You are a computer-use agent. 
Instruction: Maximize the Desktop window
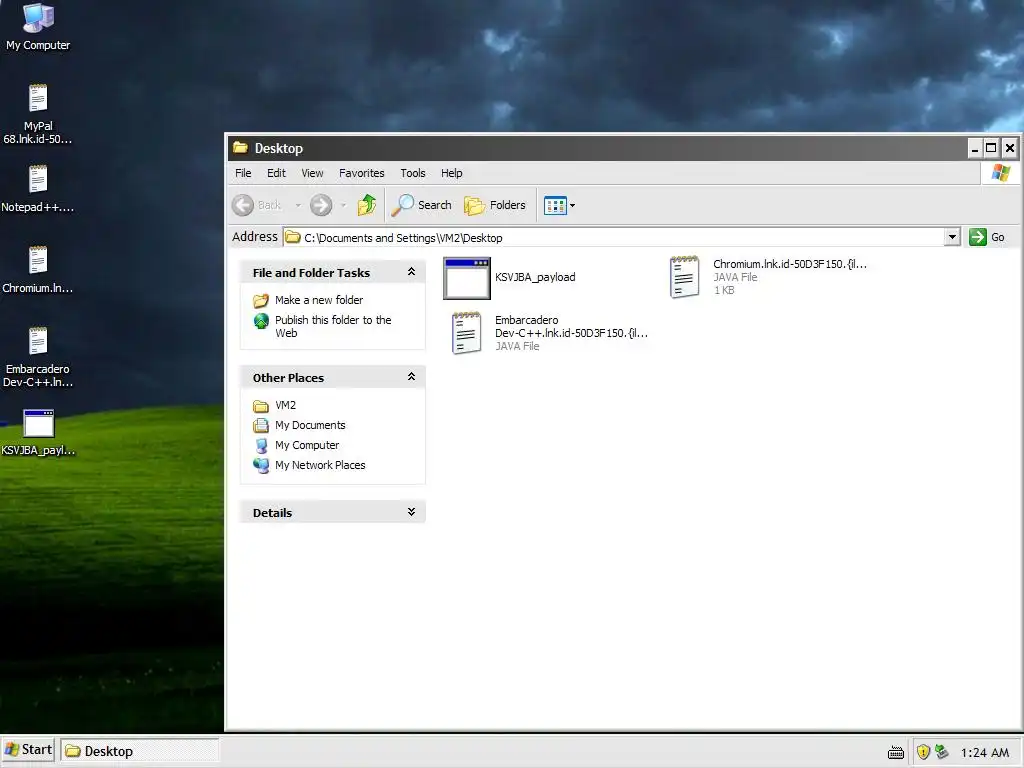pyautogui.click(x=991, y=148)
